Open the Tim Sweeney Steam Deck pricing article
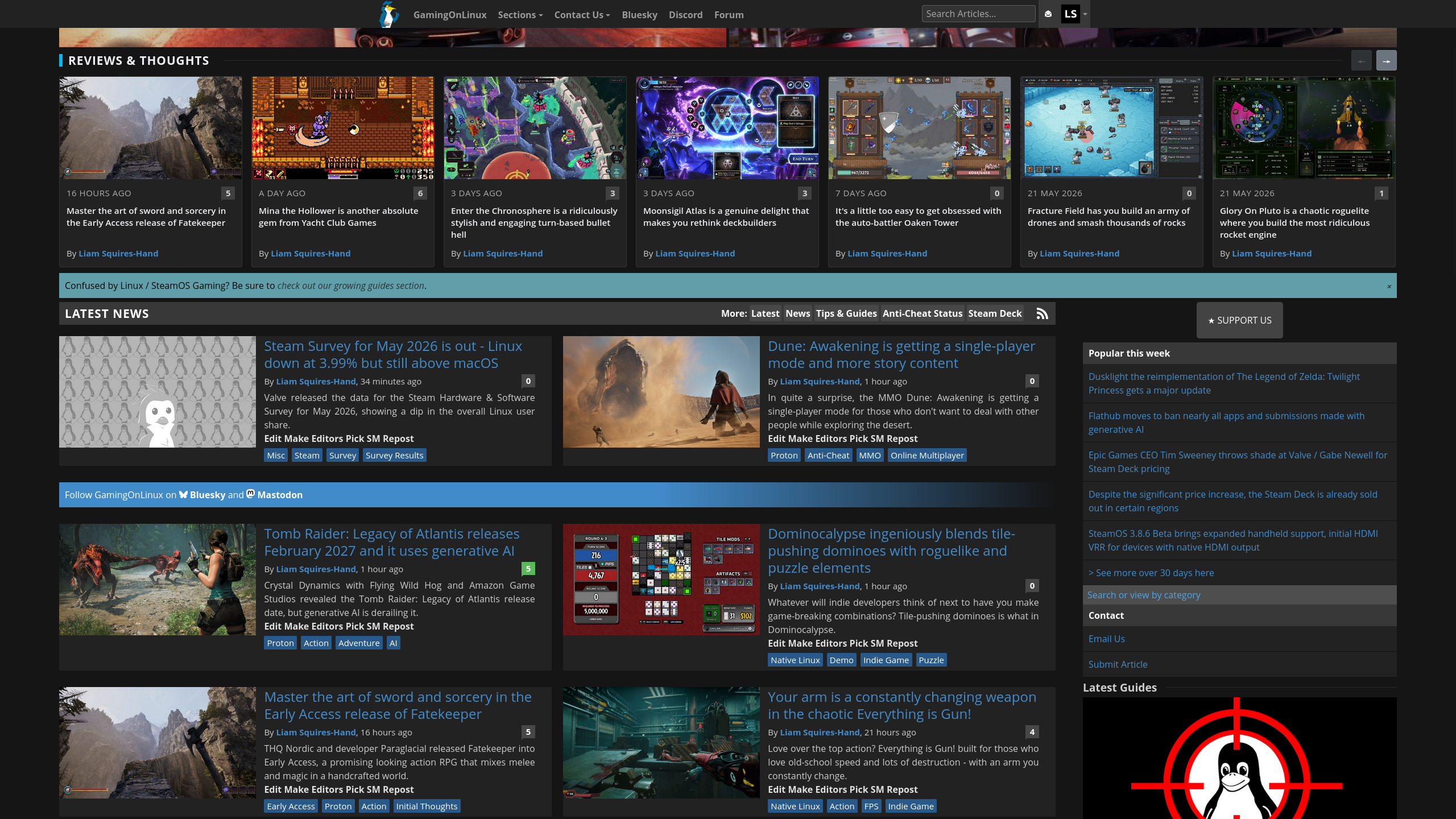1456x819 pixels. pos(1238,462)
